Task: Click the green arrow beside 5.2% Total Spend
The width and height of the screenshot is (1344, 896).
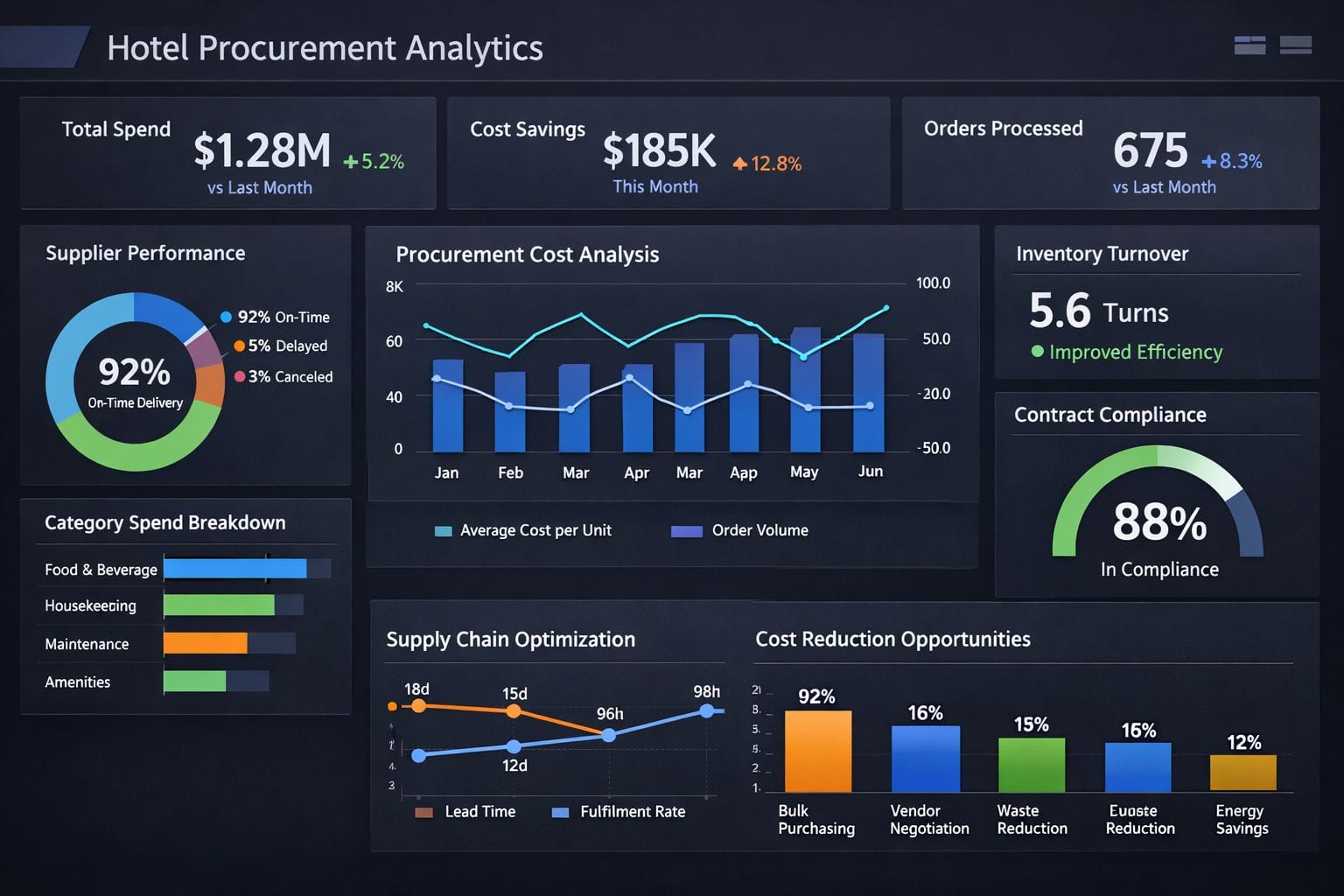Action: [x=351, y=162]
